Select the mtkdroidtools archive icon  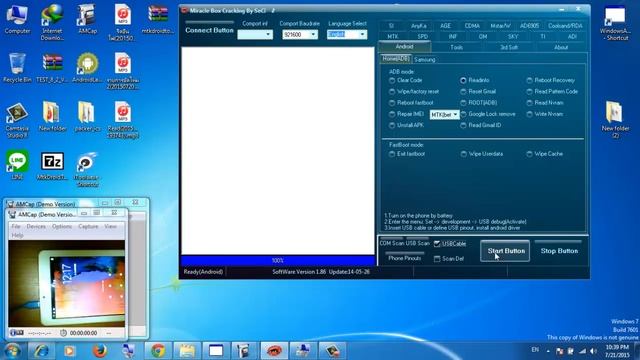(158, 20)
